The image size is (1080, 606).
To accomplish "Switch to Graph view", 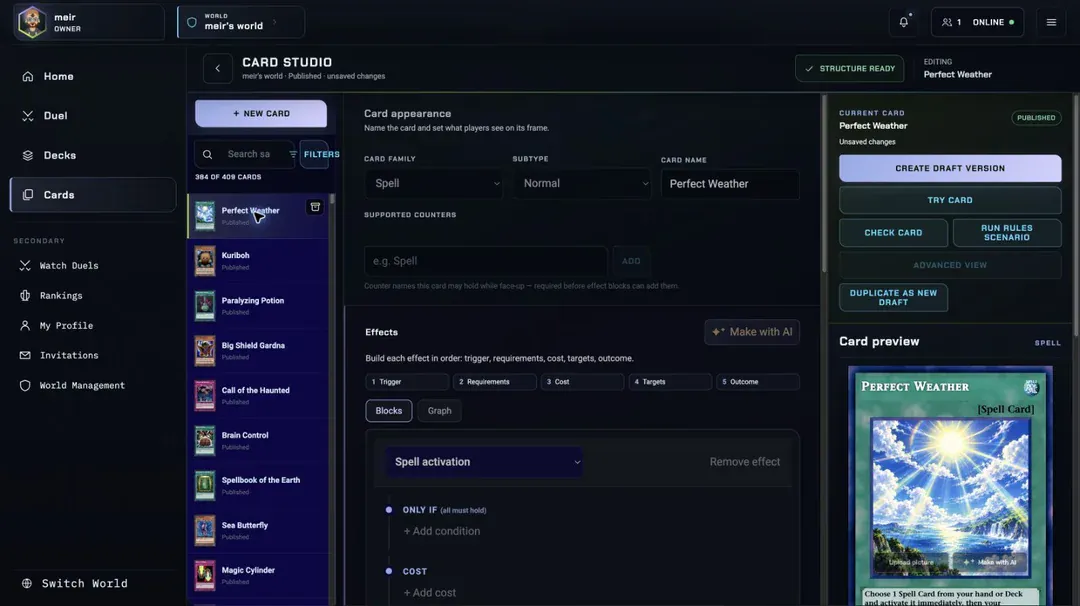I will pos(439,411).
